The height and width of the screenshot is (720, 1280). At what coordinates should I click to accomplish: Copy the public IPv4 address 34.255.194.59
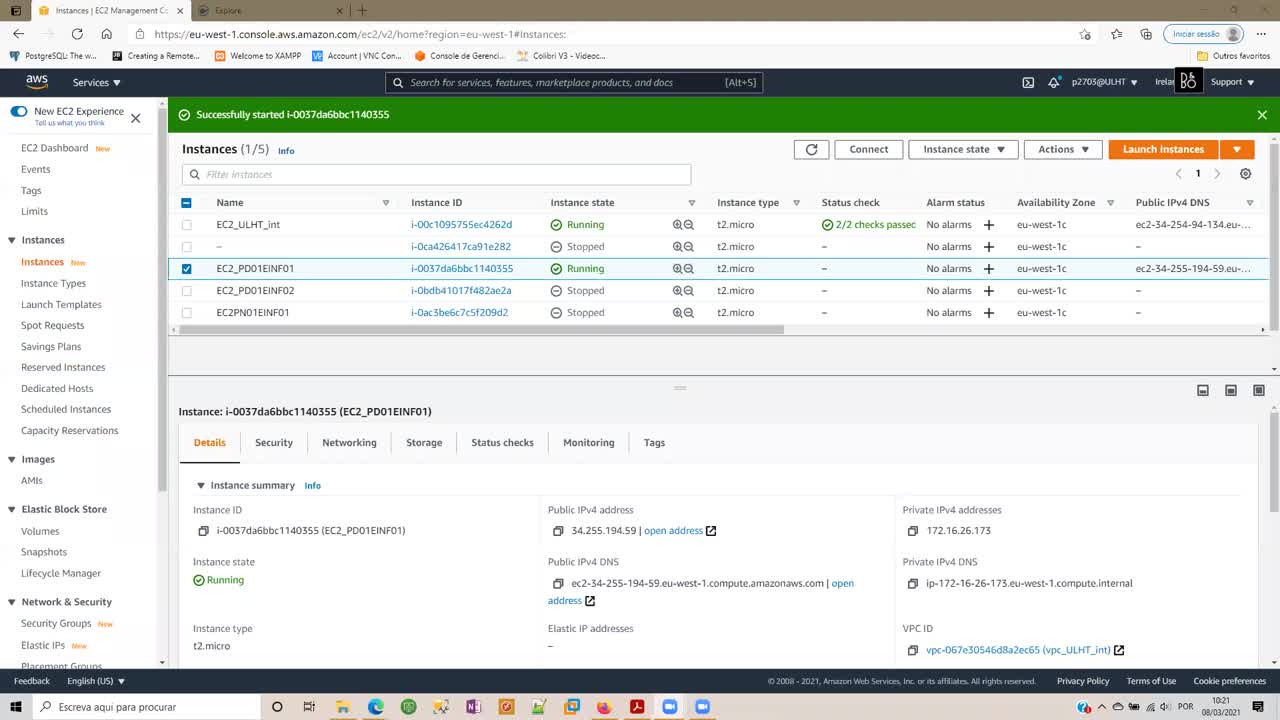tap(558, 531)
